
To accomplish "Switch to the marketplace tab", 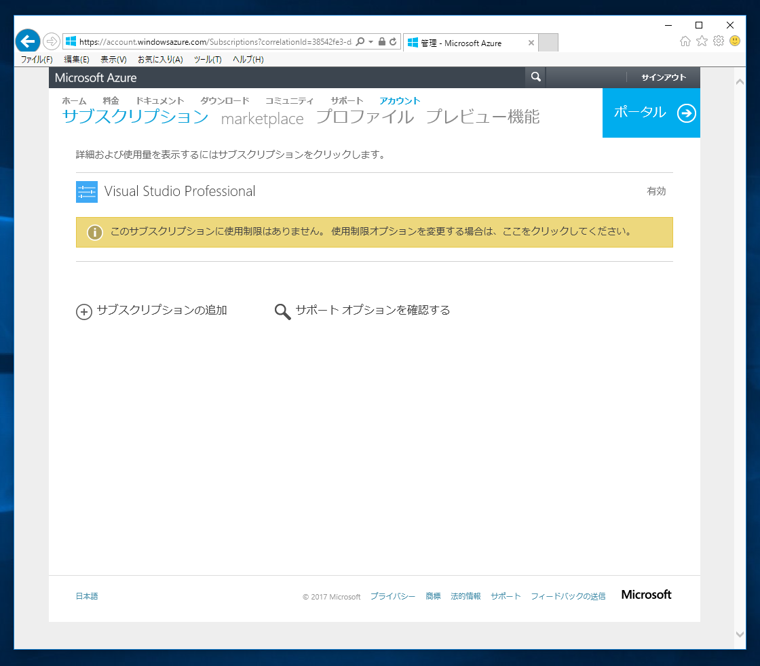I will pyautogui.click(x=262, y=119).
